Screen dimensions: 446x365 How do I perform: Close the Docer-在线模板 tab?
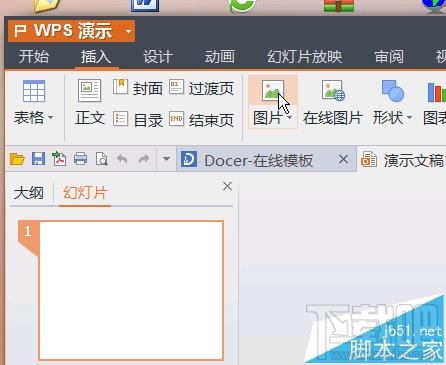[343, 159]
